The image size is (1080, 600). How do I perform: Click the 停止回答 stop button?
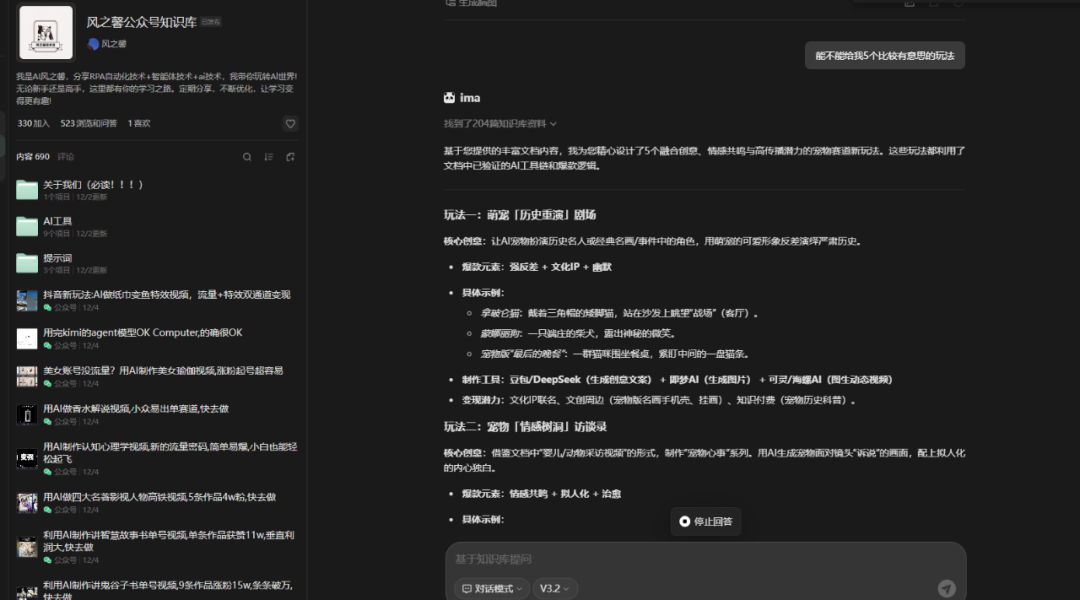(706, 521)
